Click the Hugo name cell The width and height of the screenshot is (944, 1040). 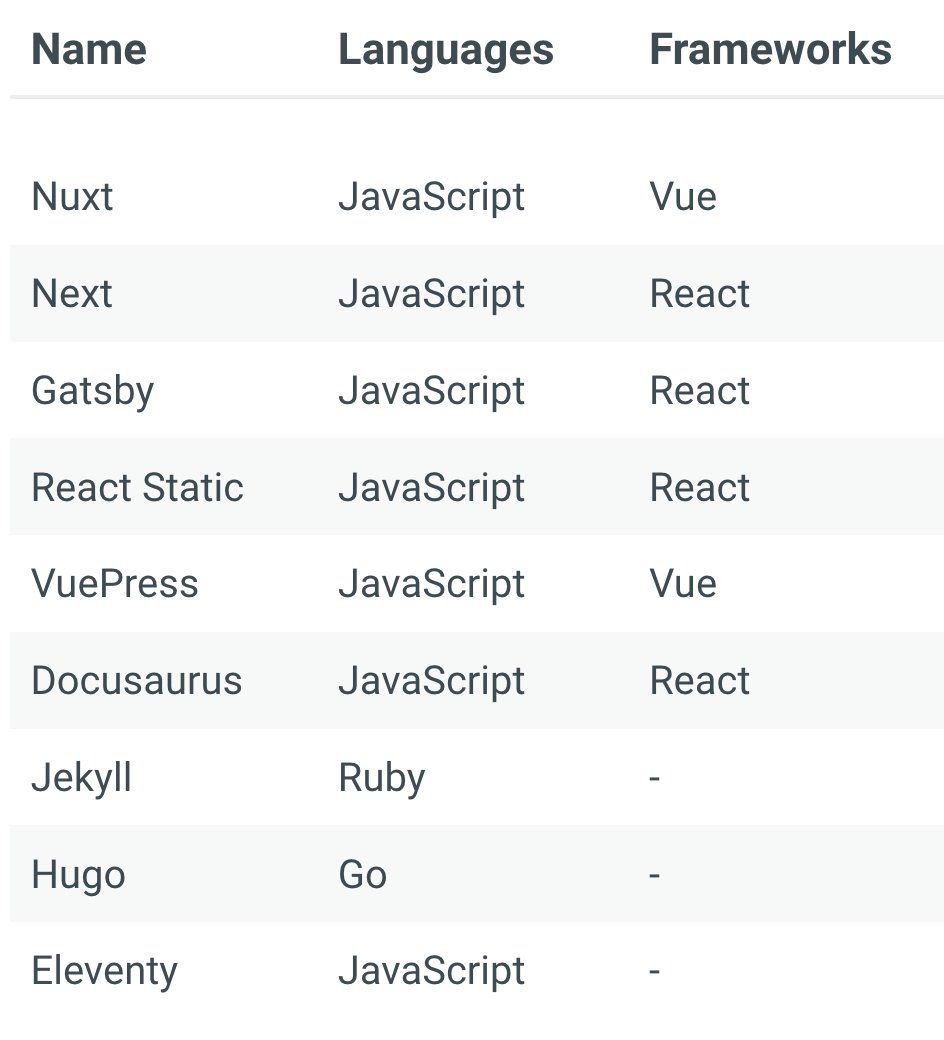tap(78, 876)
